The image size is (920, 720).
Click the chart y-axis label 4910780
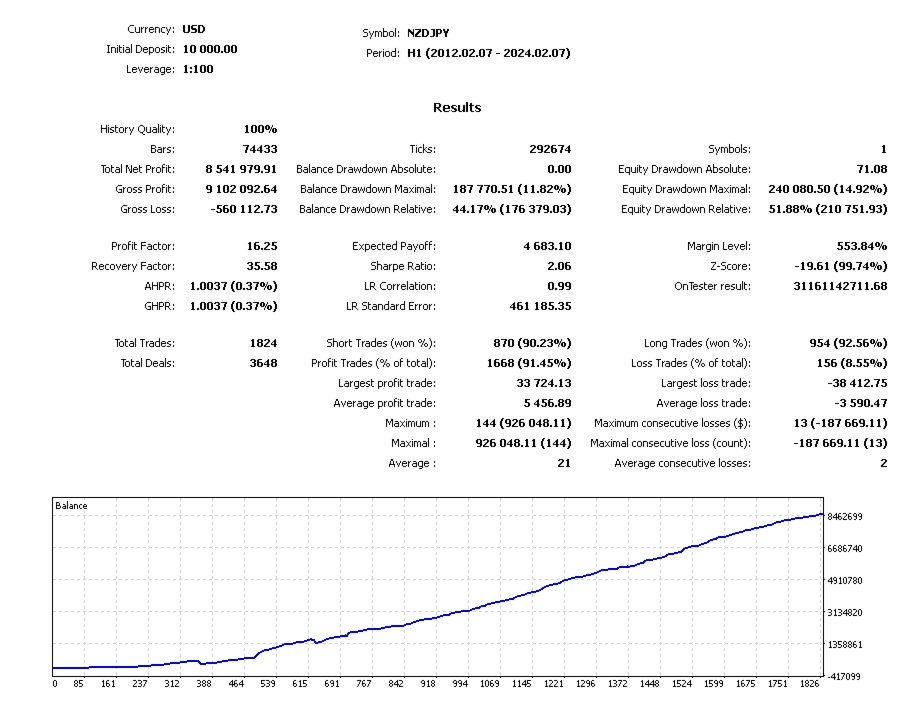pyautogui.click(x=845, y=580)
